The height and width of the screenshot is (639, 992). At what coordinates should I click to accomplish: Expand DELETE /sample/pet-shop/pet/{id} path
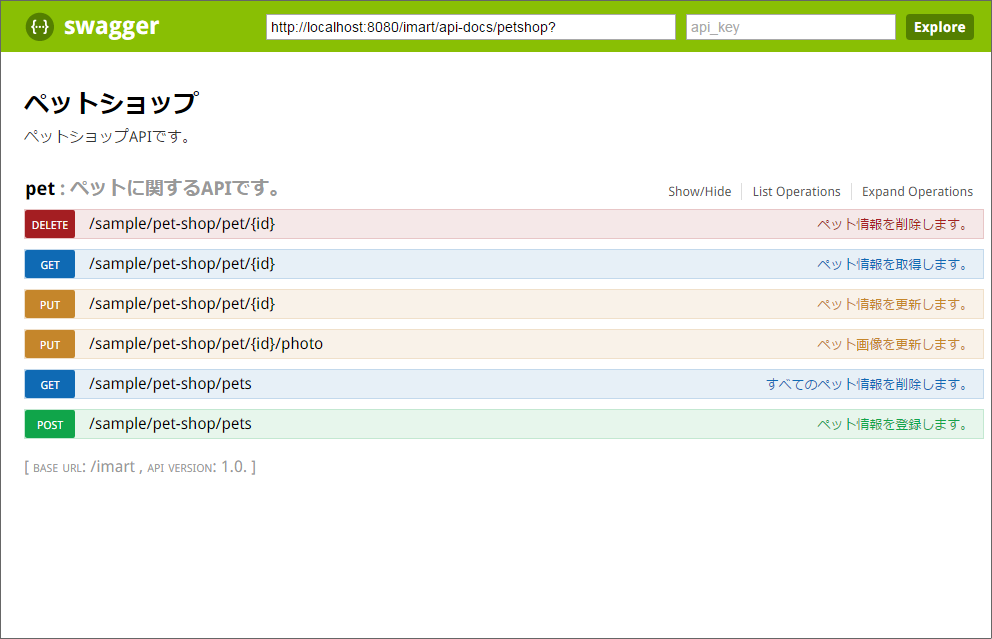tap(182, 224)
